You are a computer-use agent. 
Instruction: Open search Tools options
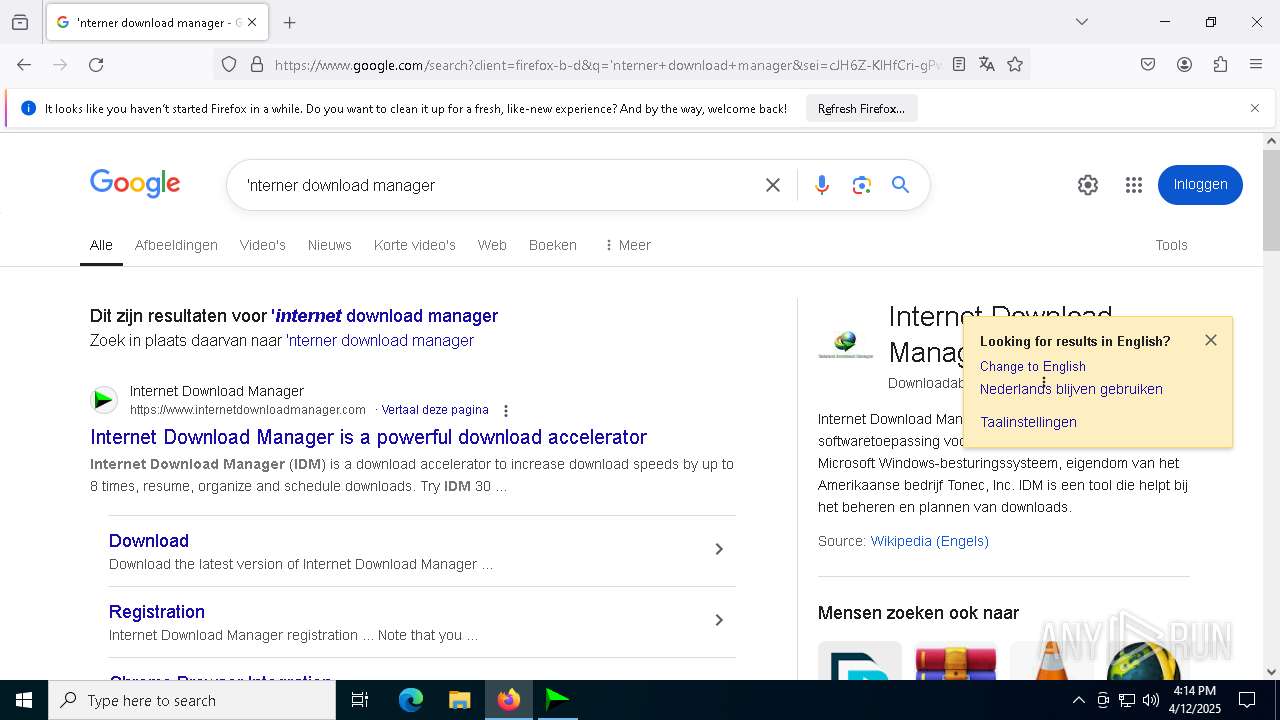click(1171, 245)
